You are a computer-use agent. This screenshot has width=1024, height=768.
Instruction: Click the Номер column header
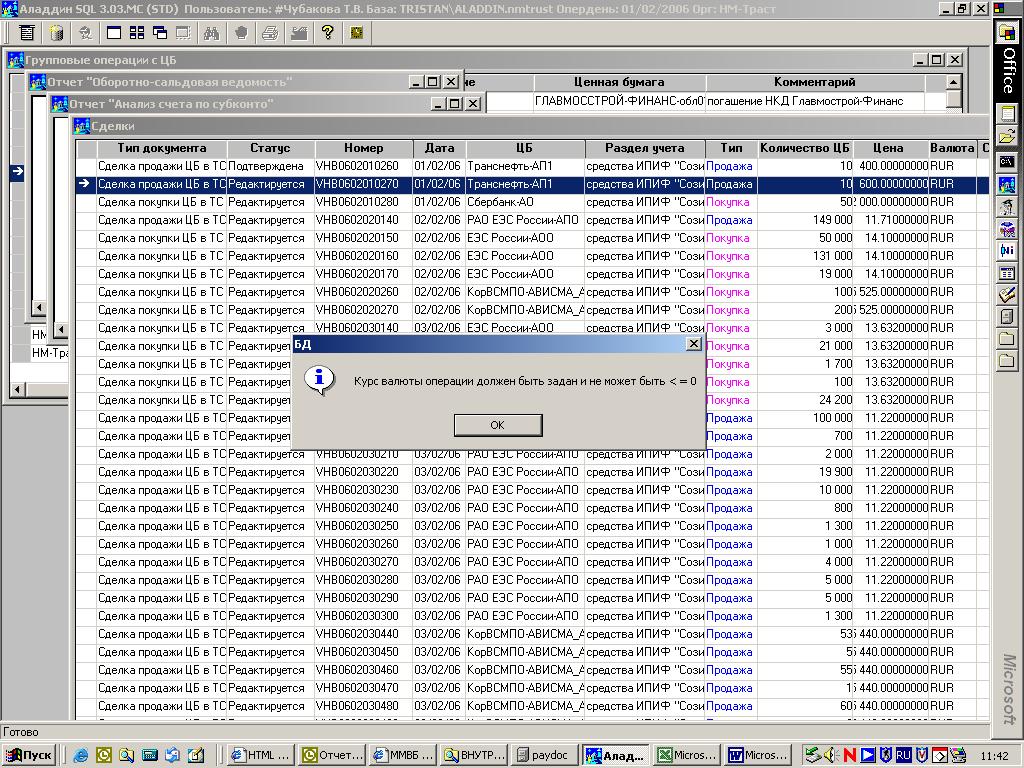pos(363,148)
